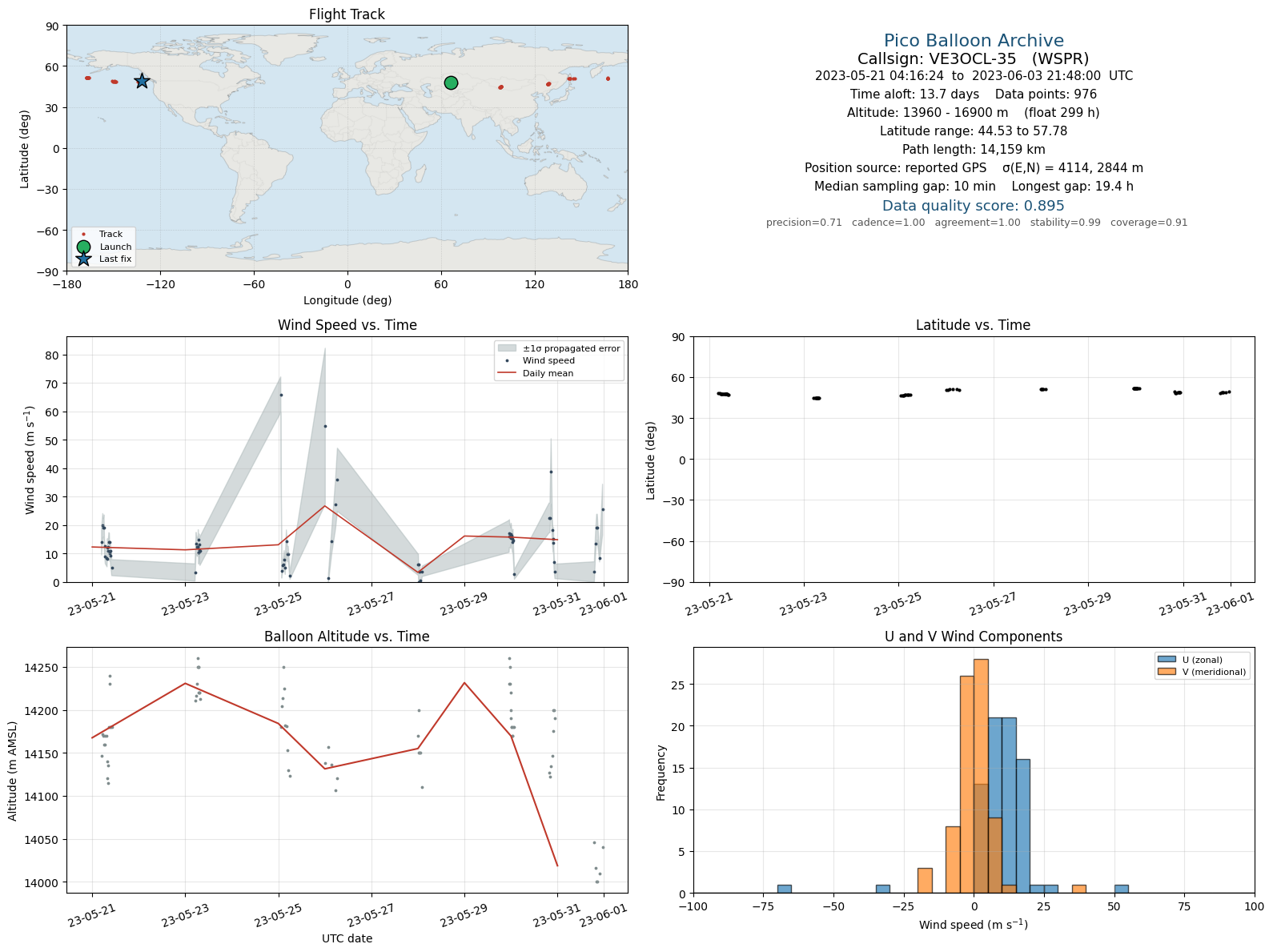This screenshot has height=952, width=1273.
Task: Click the isolated blue U bar near 52 m/s
Action: pyautogui.click(x=1121, y=889)
